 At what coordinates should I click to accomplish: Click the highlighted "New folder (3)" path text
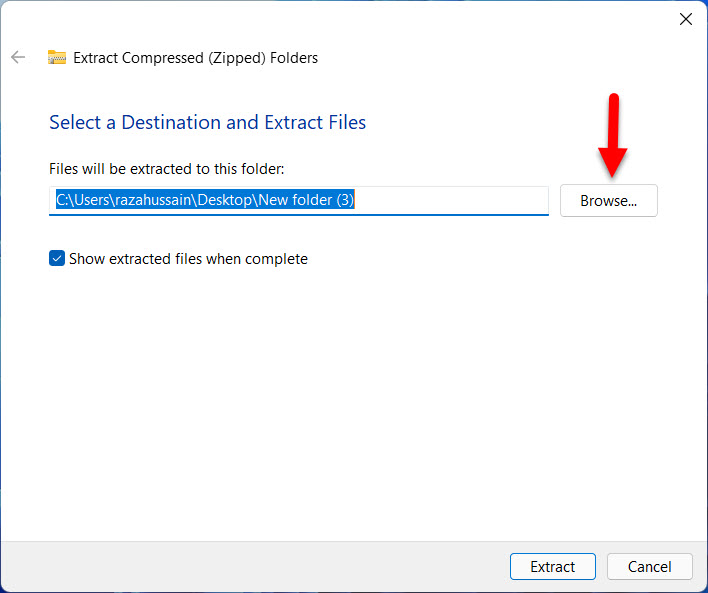306,200
